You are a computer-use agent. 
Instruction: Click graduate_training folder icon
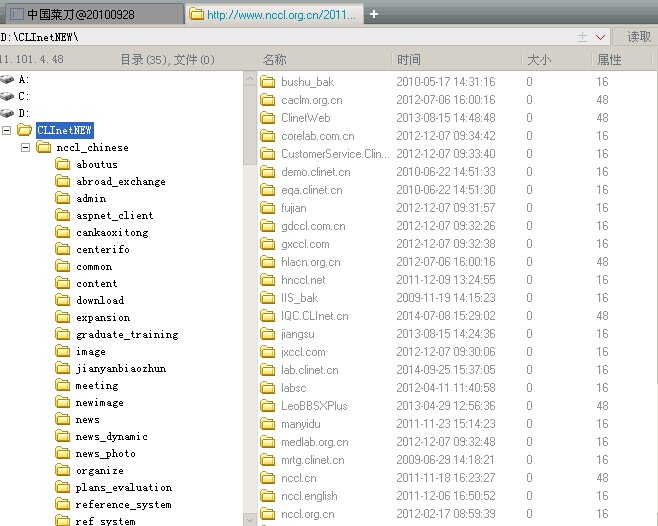pos(63,335)
